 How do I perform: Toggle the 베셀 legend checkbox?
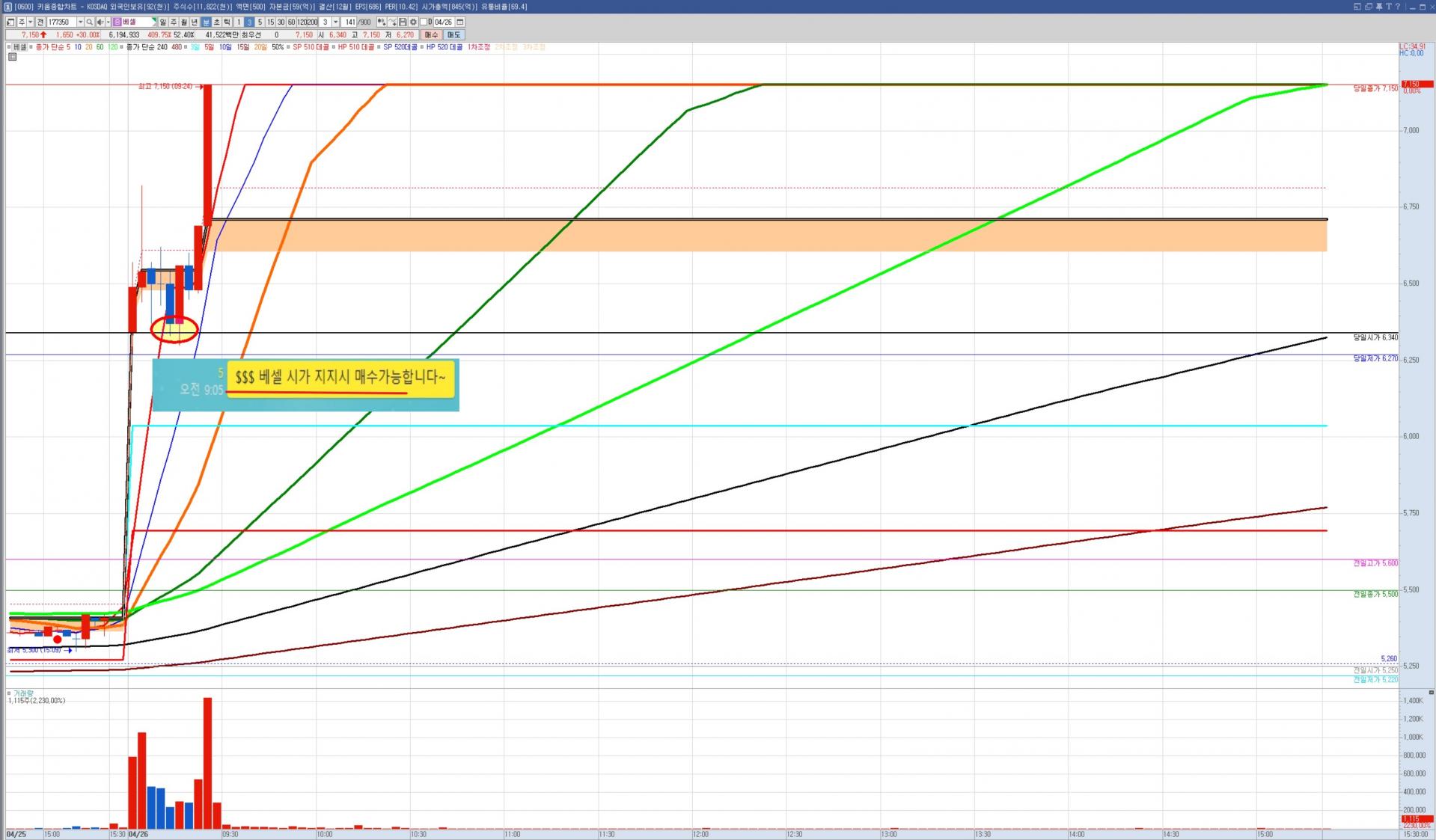point(9,47)
